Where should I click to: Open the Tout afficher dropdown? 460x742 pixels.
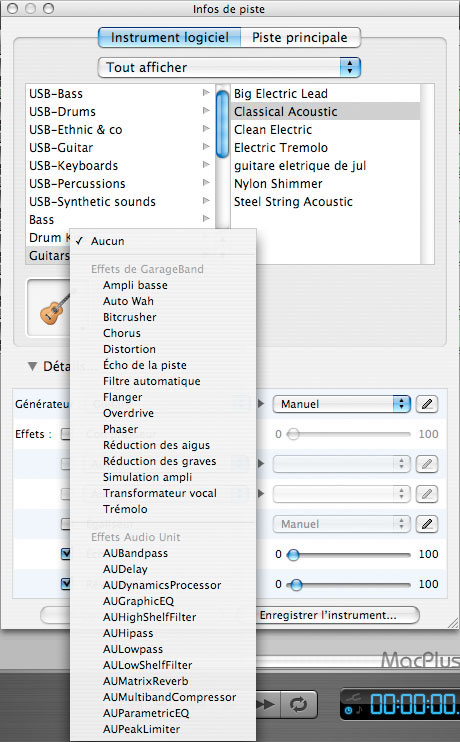coord(229,67)
